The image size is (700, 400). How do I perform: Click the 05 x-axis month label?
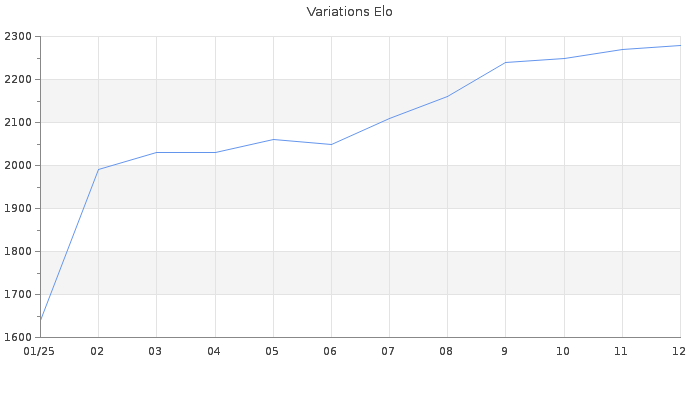(272, 351)
